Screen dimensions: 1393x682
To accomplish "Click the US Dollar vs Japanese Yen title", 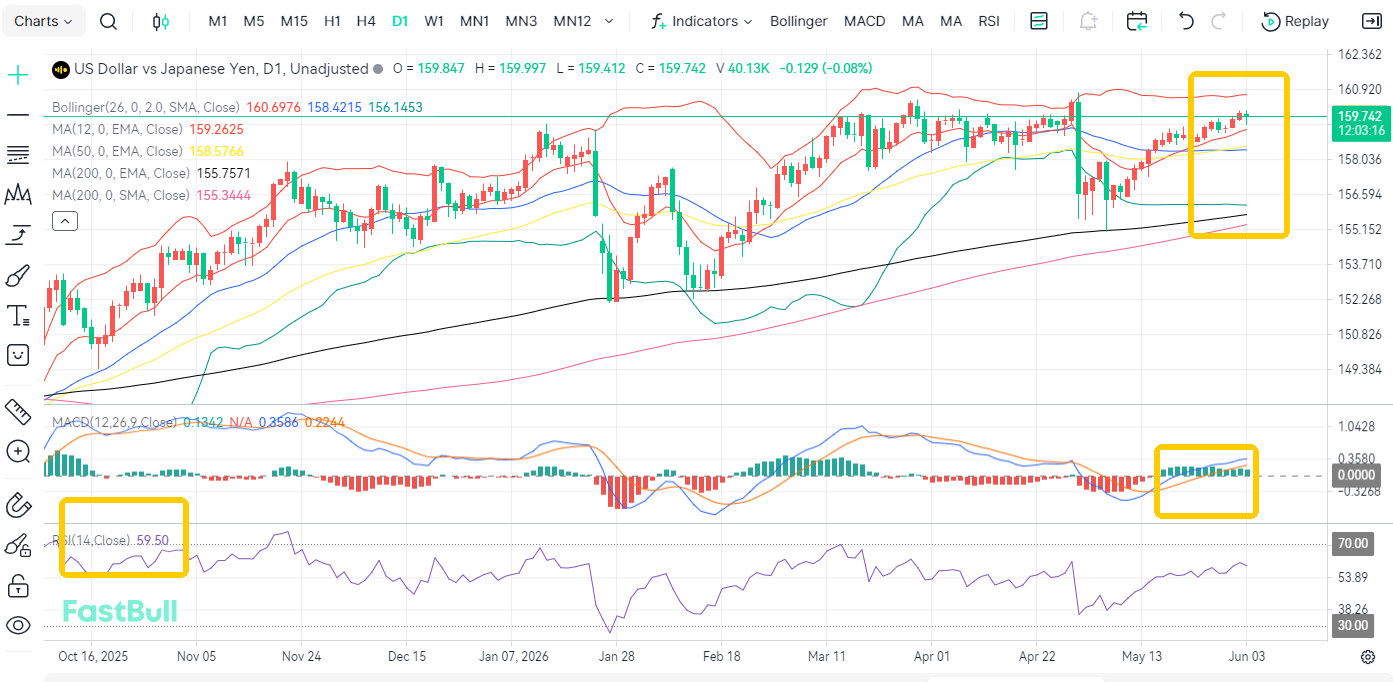I will point(221,69).
